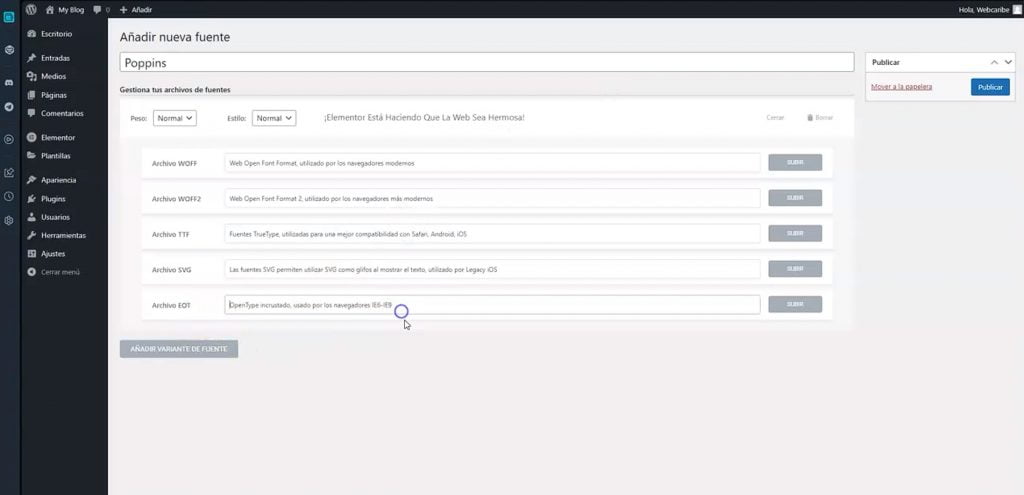Click the teal square icon in left strip
Viewport: 1024px width, 495px height.
pos(9,18)
